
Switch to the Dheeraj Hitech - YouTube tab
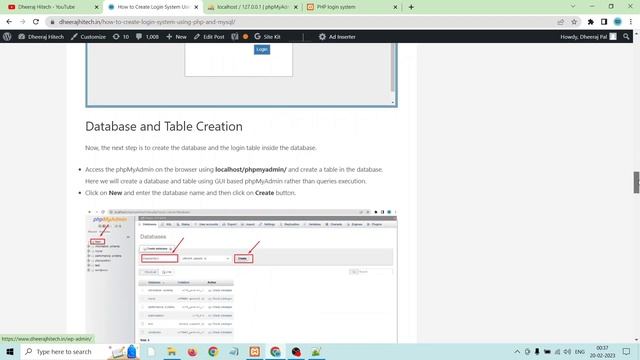(x=47, y=7)
